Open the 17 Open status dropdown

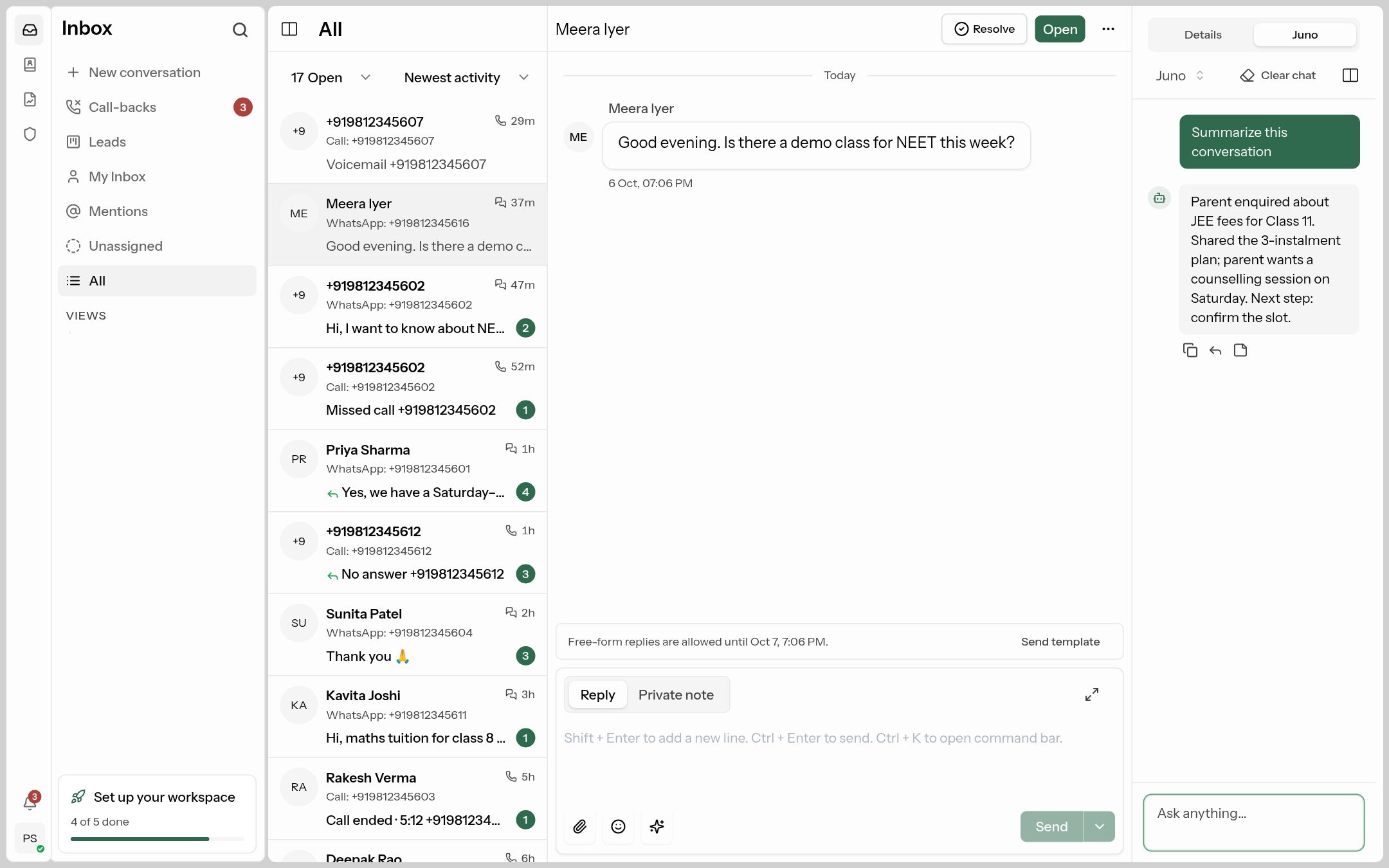(x=331, y=78)
